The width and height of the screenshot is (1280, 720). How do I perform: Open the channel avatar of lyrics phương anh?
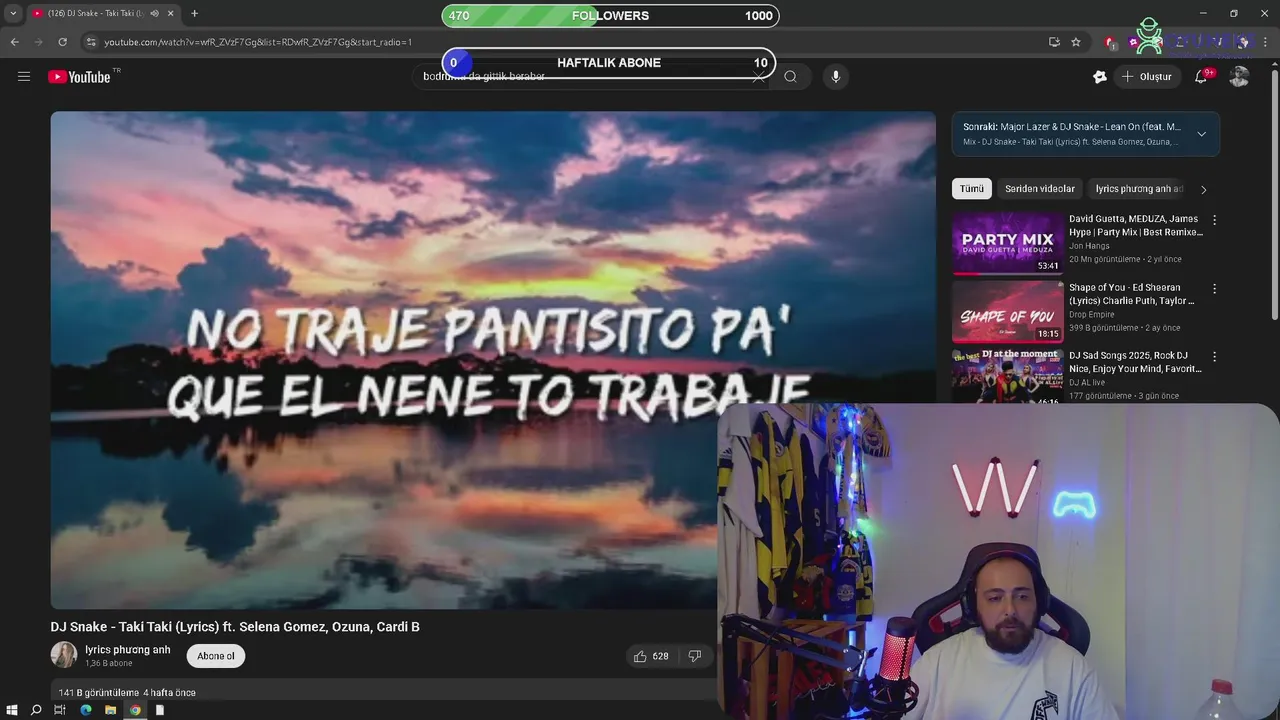(x=64, y=655)
